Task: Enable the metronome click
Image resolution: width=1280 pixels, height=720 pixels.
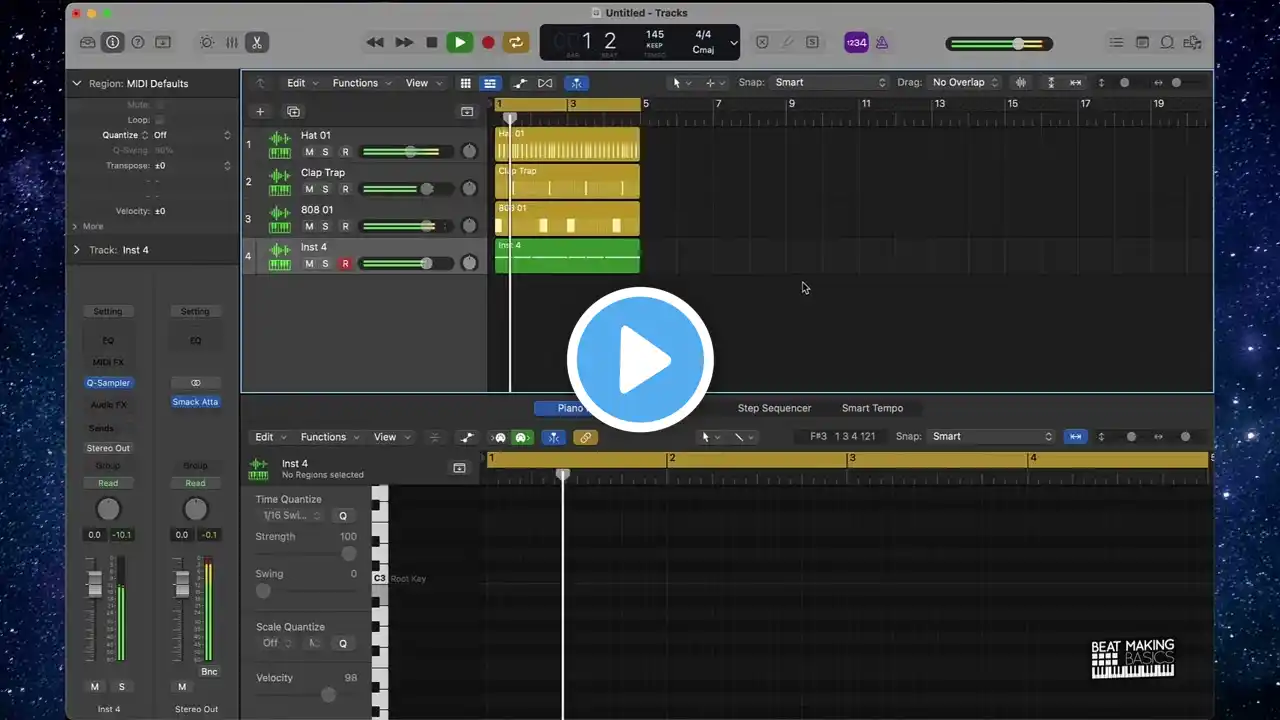Action: pos(881,42)
